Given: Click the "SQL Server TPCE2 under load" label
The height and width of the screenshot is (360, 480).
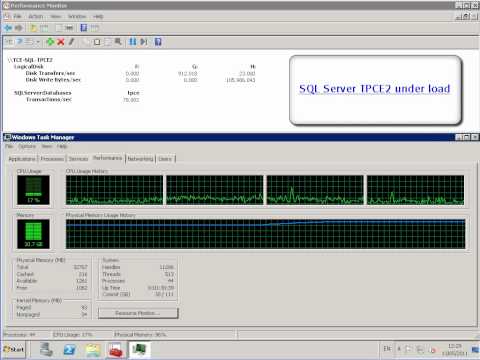Looking at the screenshot, I should tap(375, 89).
